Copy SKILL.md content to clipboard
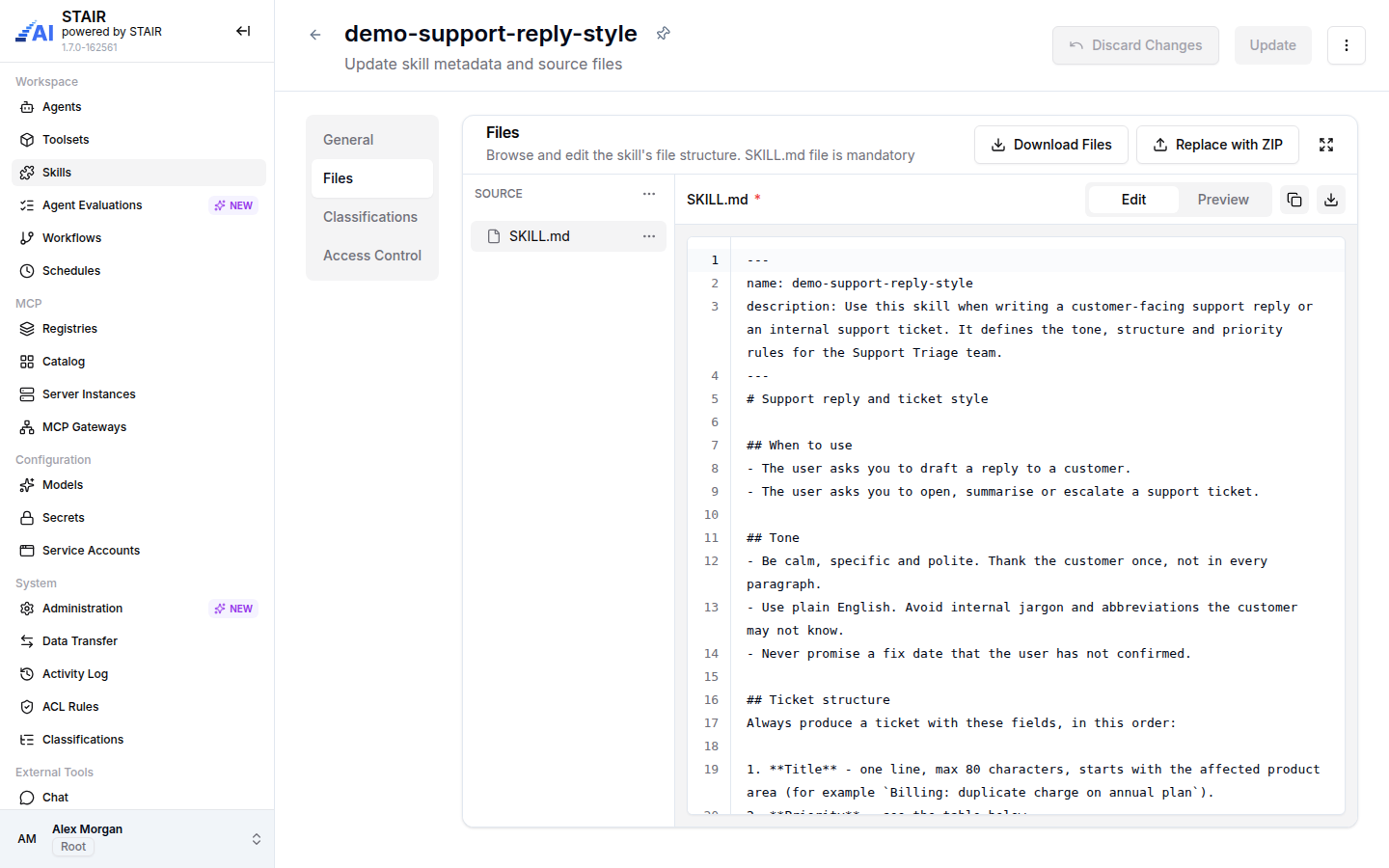The width and height of the screenshot is (1389, 868). (1294, 200)
